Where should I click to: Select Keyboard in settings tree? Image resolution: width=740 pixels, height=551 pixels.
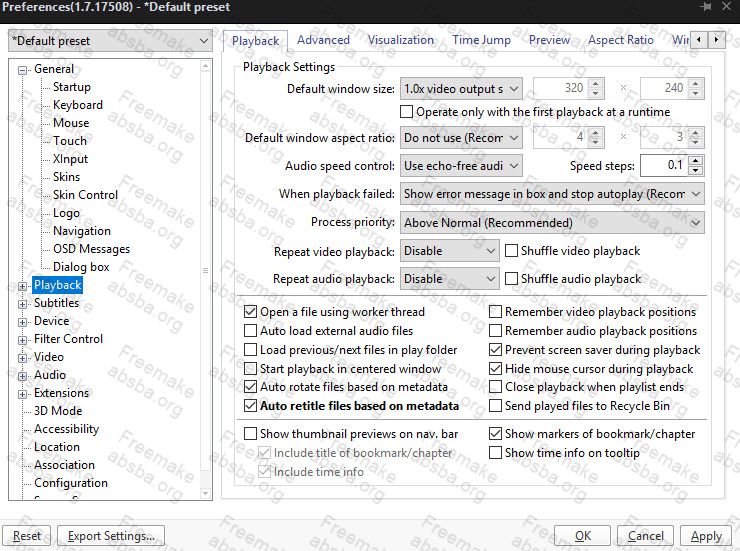pos(78,105)
